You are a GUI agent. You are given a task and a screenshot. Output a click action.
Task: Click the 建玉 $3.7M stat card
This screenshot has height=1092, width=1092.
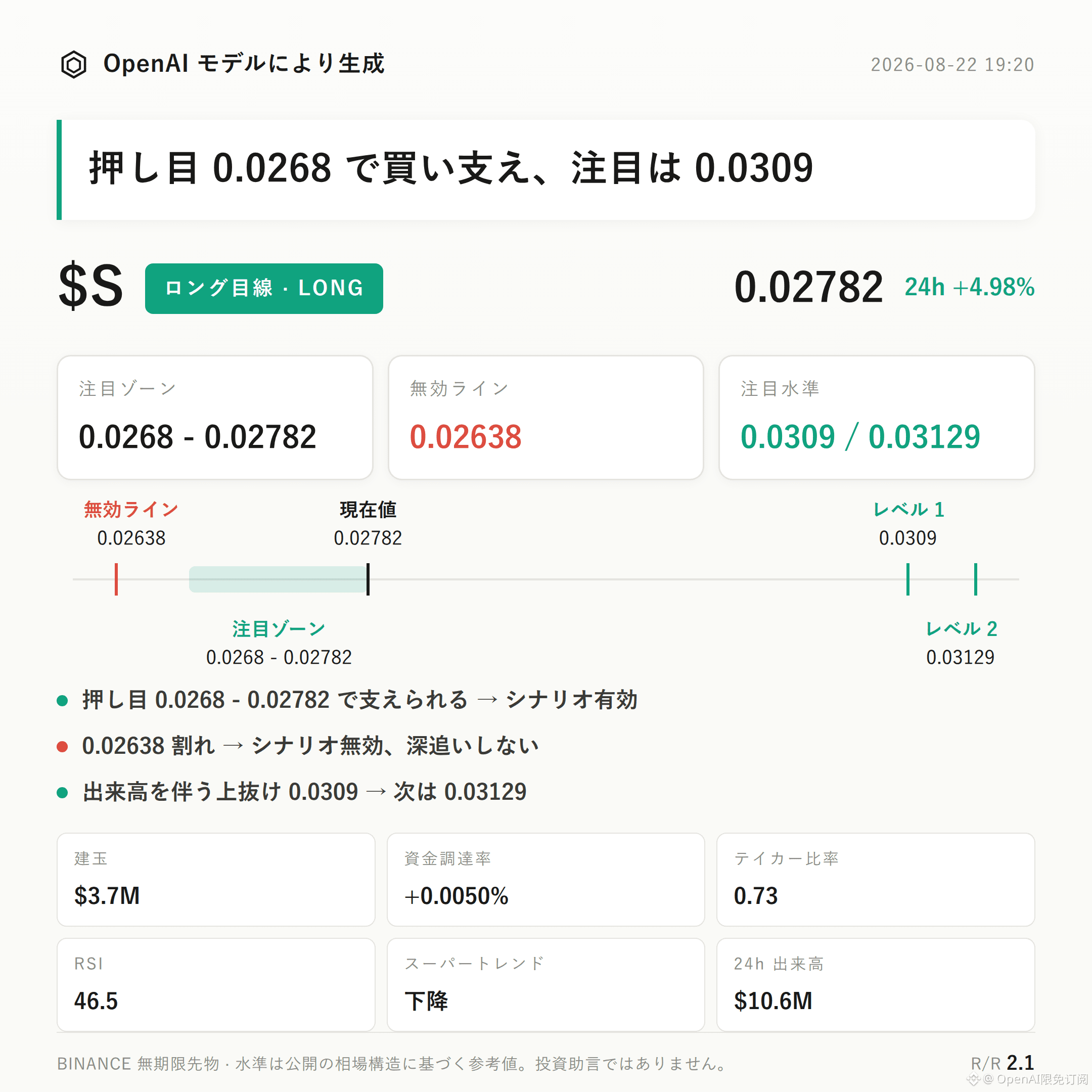pyautogui.click(x=216, y=880)
